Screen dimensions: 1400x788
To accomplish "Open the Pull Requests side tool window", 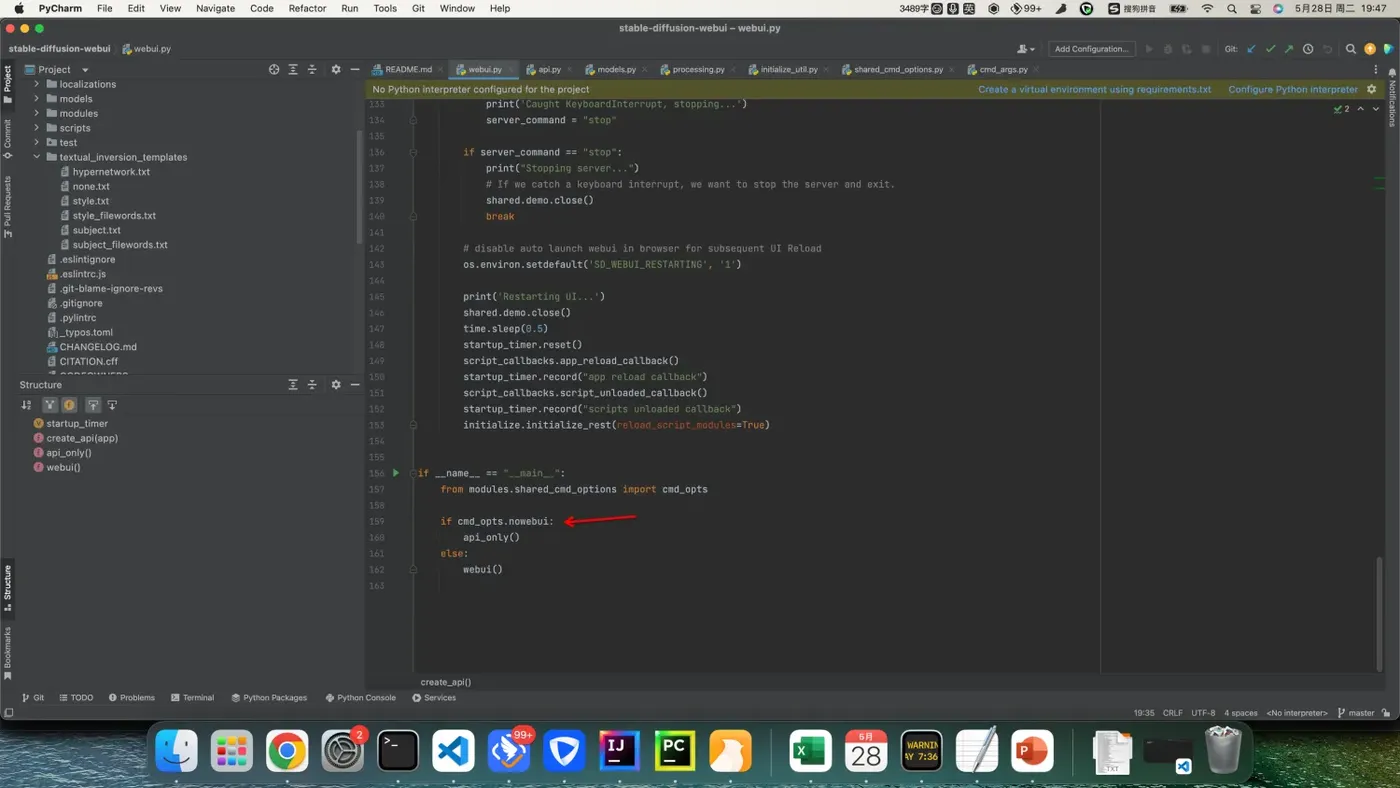I will [x=7, y=206].
